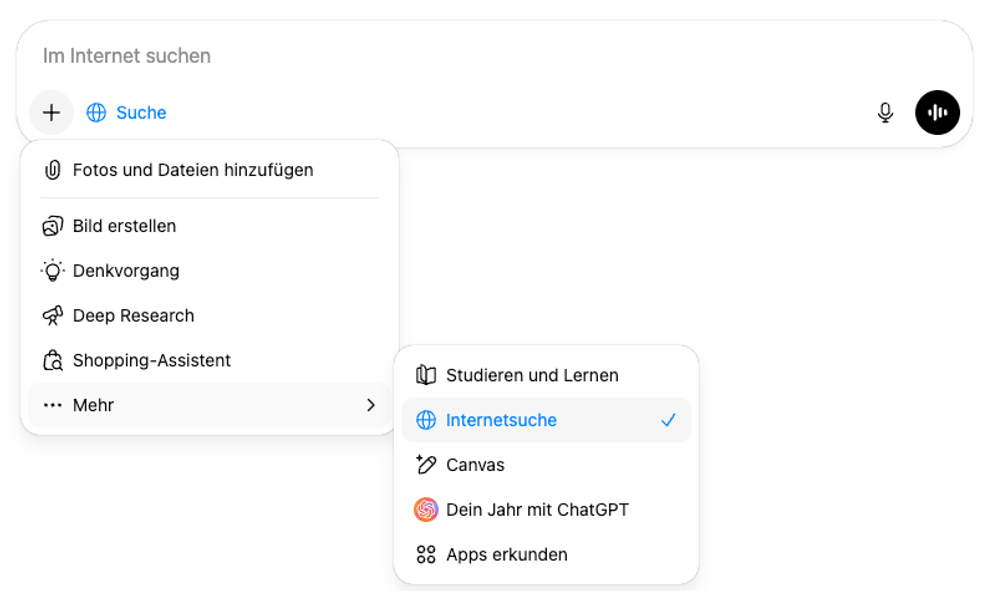The height and width of the screenshot is (591, 992).
Task: Enable the Suche web search mode
Action: pos(126,112)
